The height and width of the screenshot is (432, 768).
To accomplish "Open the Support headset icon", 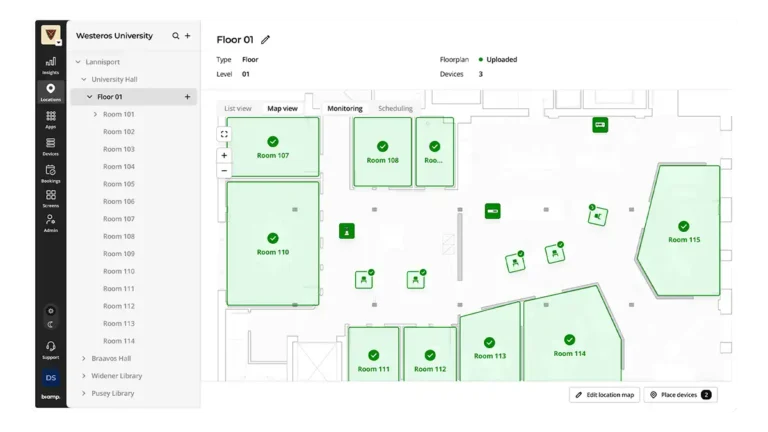I will [50, 348].
